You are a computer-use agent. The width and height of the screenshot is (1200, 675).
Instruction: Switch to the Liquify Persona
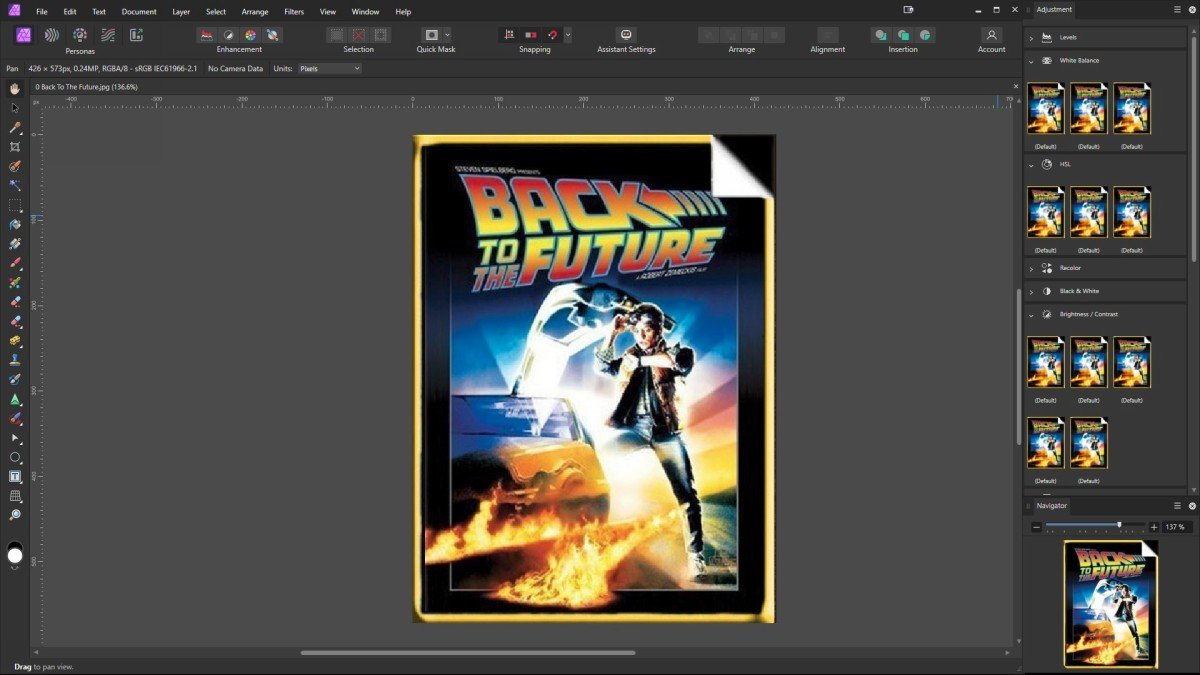(52, 34)
